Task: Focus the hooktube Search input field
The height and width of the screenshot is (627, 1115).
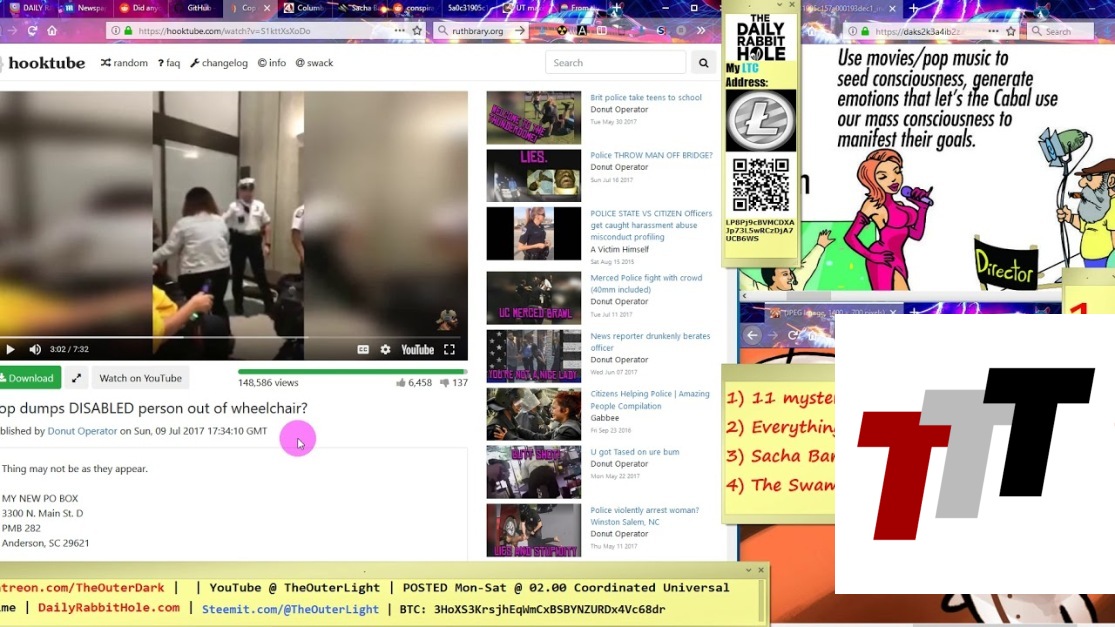Action: [615, 62]
